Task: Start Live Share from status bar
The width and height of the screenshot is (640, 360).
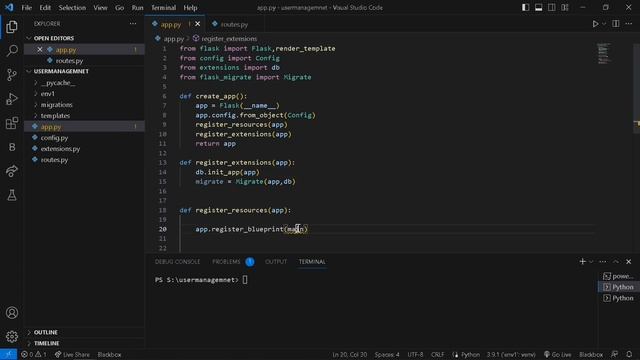Action: 72,354
